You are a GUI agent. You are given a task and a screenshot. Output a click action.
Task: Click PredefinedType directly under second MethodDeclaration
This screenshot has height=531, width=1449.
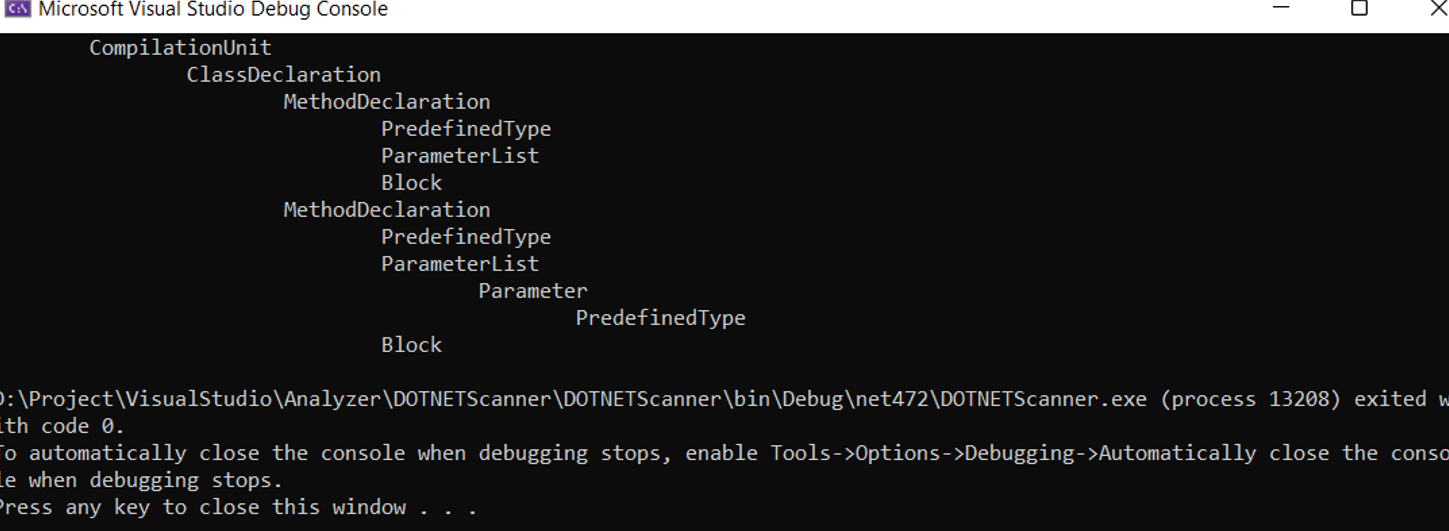(465, 237)
